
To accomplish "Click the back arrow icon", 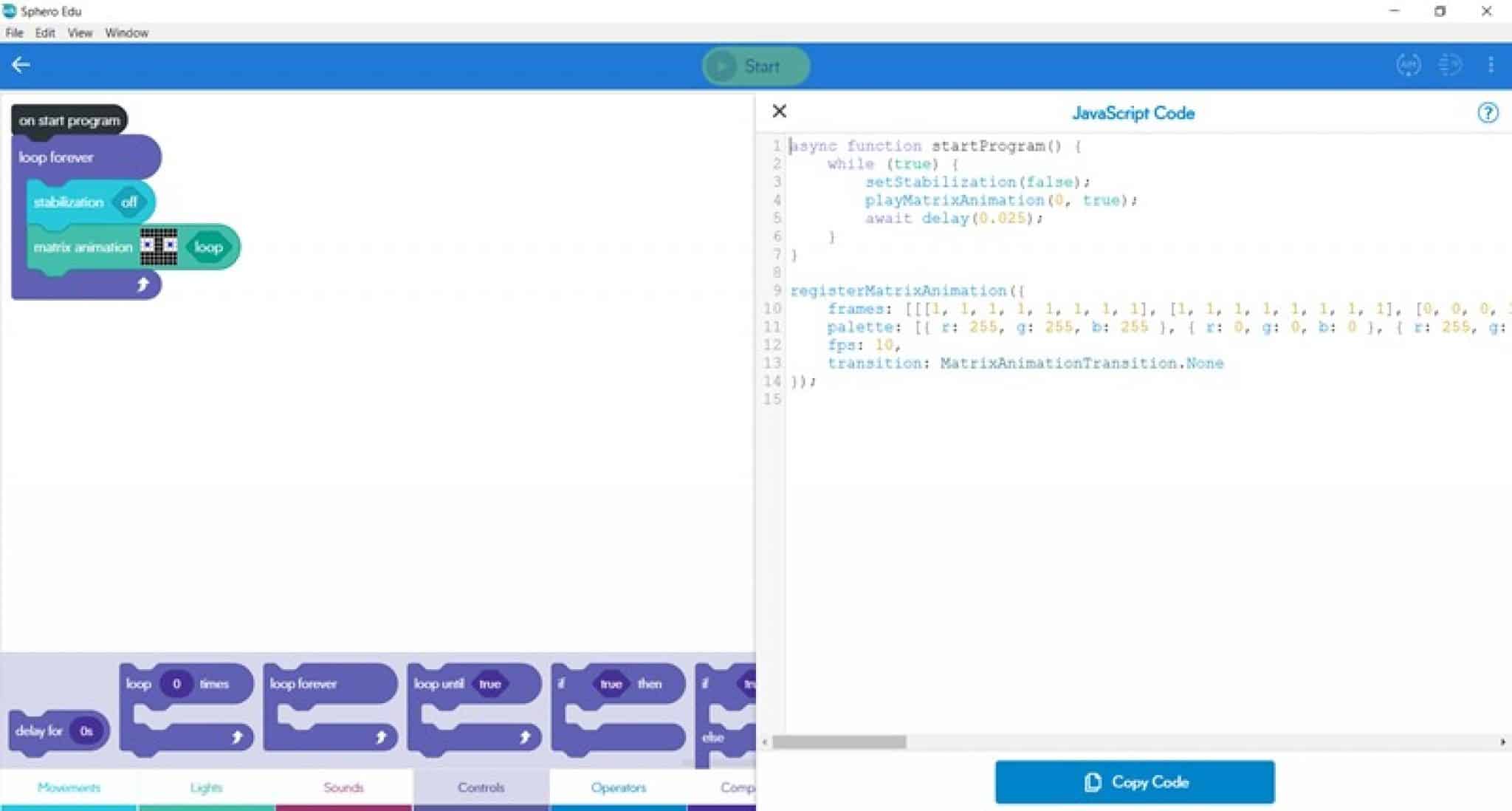I will point(21,65).
